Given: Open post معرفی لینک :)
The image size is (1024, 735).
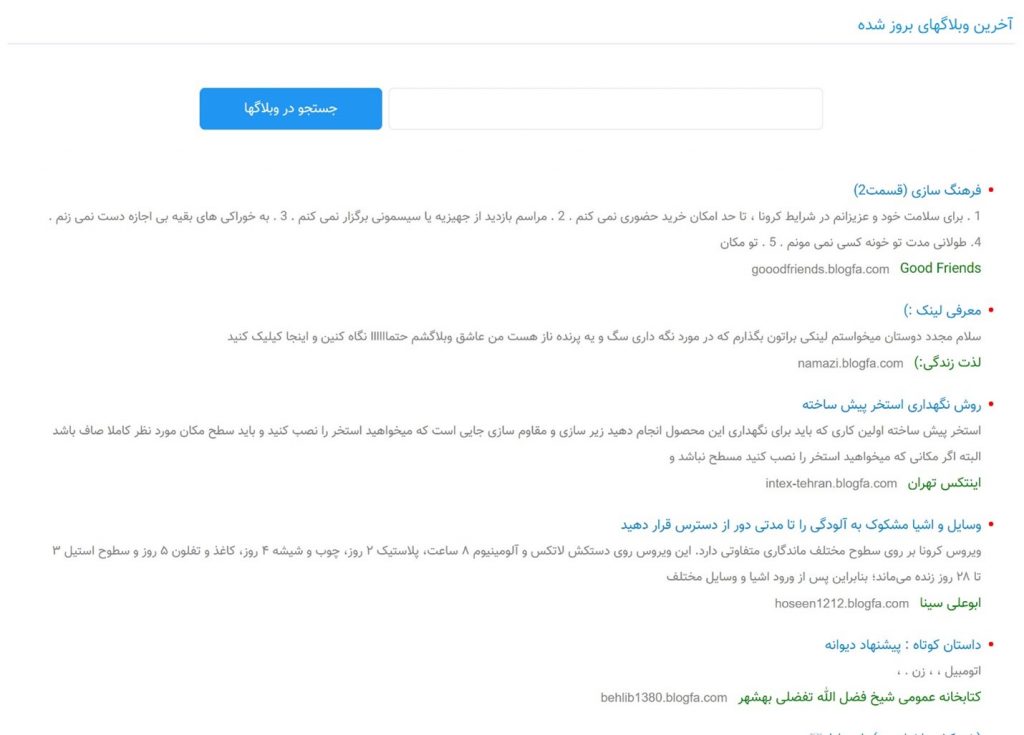Looking at the screenshot, I should click(942, 310).
